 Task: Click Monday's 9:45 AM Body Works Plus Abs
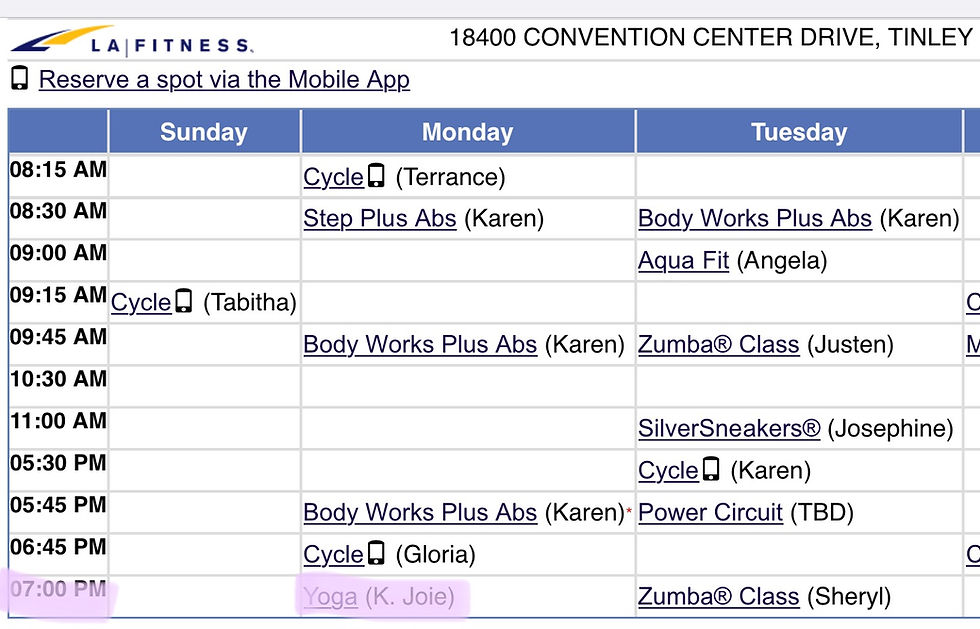pos(419,344)
